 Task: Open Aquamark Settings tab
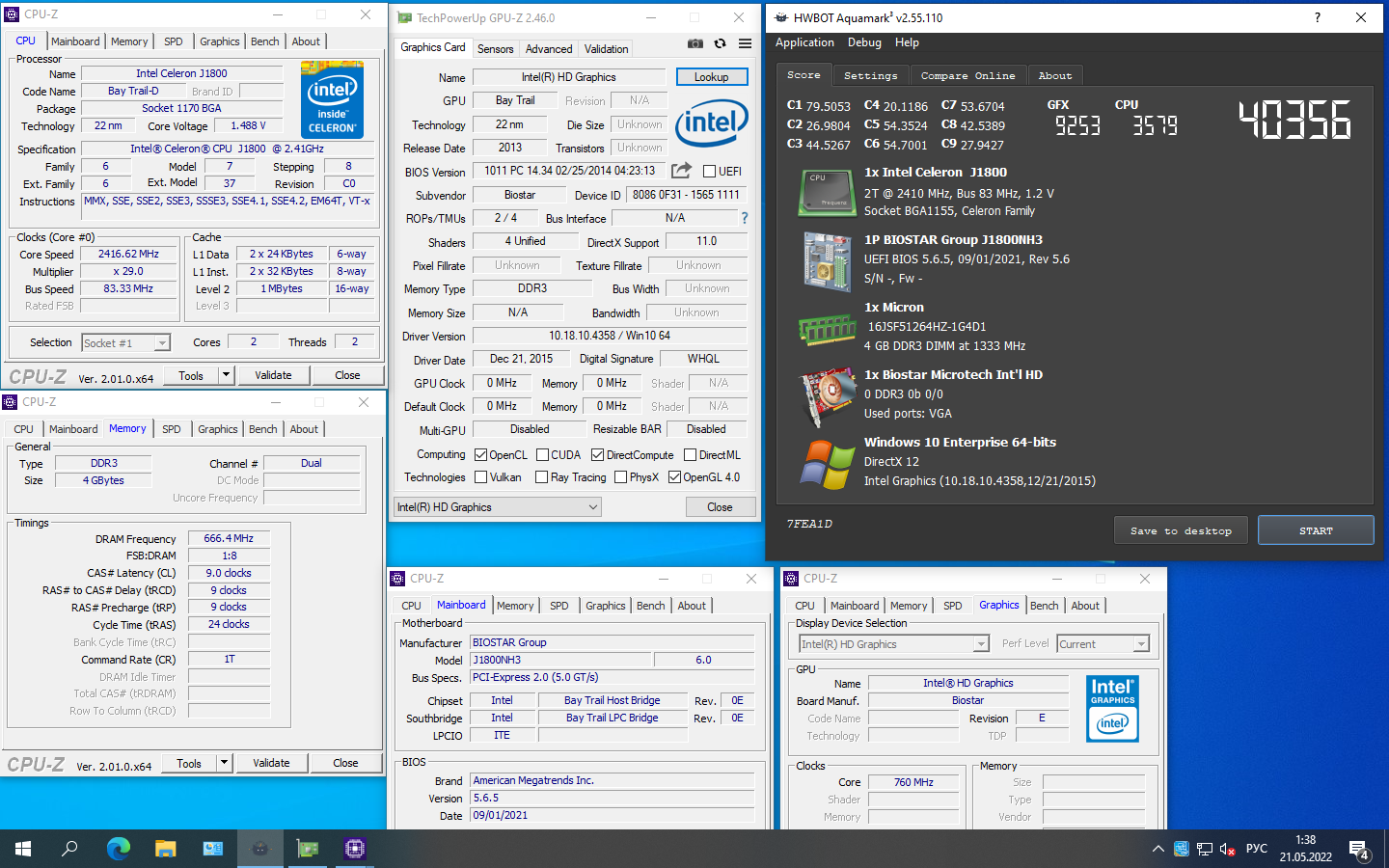[870, 75]
